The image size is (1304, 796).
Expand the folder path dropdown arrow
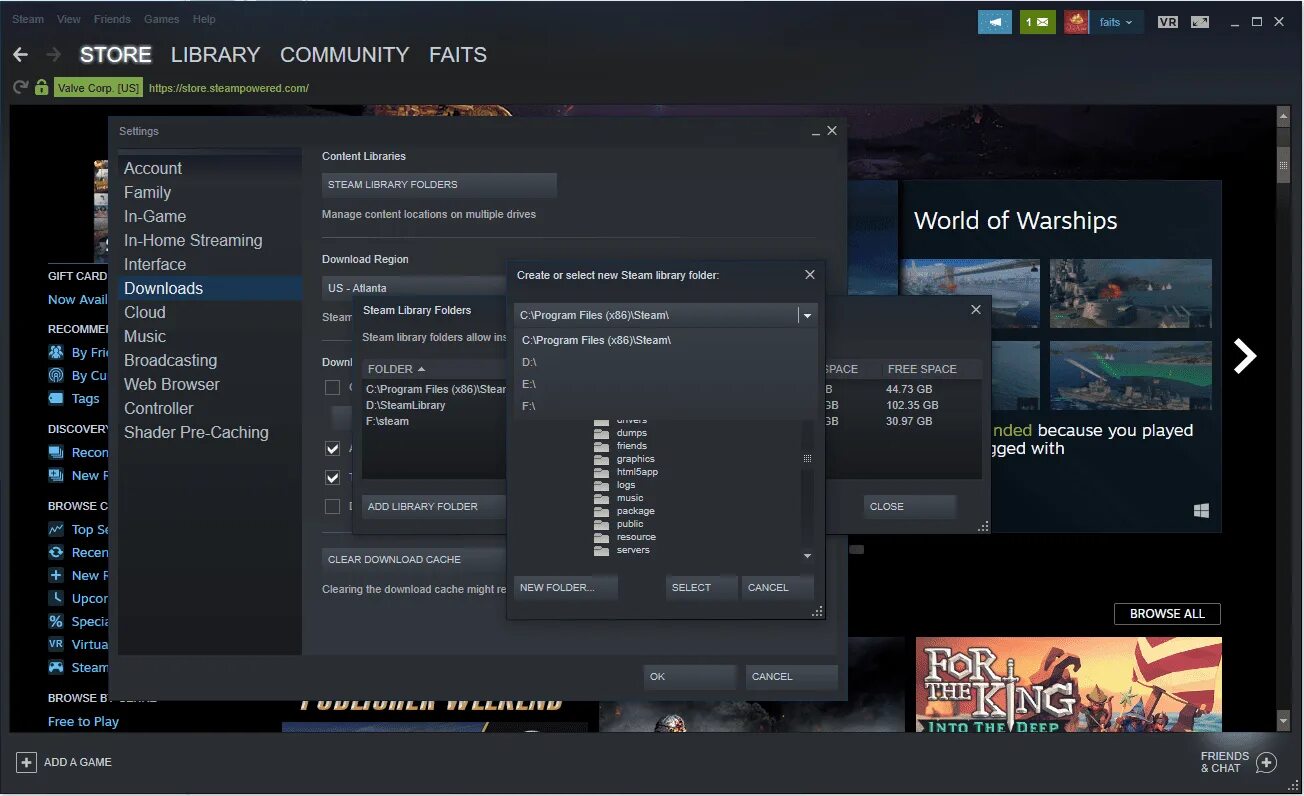coord(806,315)
